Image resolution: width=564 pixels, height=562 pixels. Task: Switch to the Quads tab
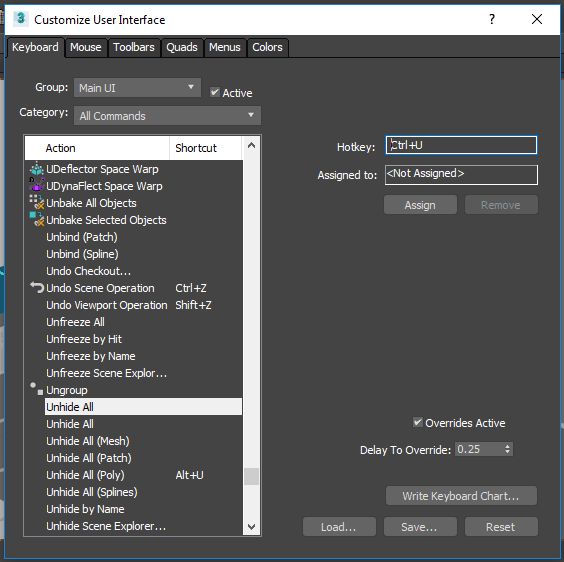point(182,47)
